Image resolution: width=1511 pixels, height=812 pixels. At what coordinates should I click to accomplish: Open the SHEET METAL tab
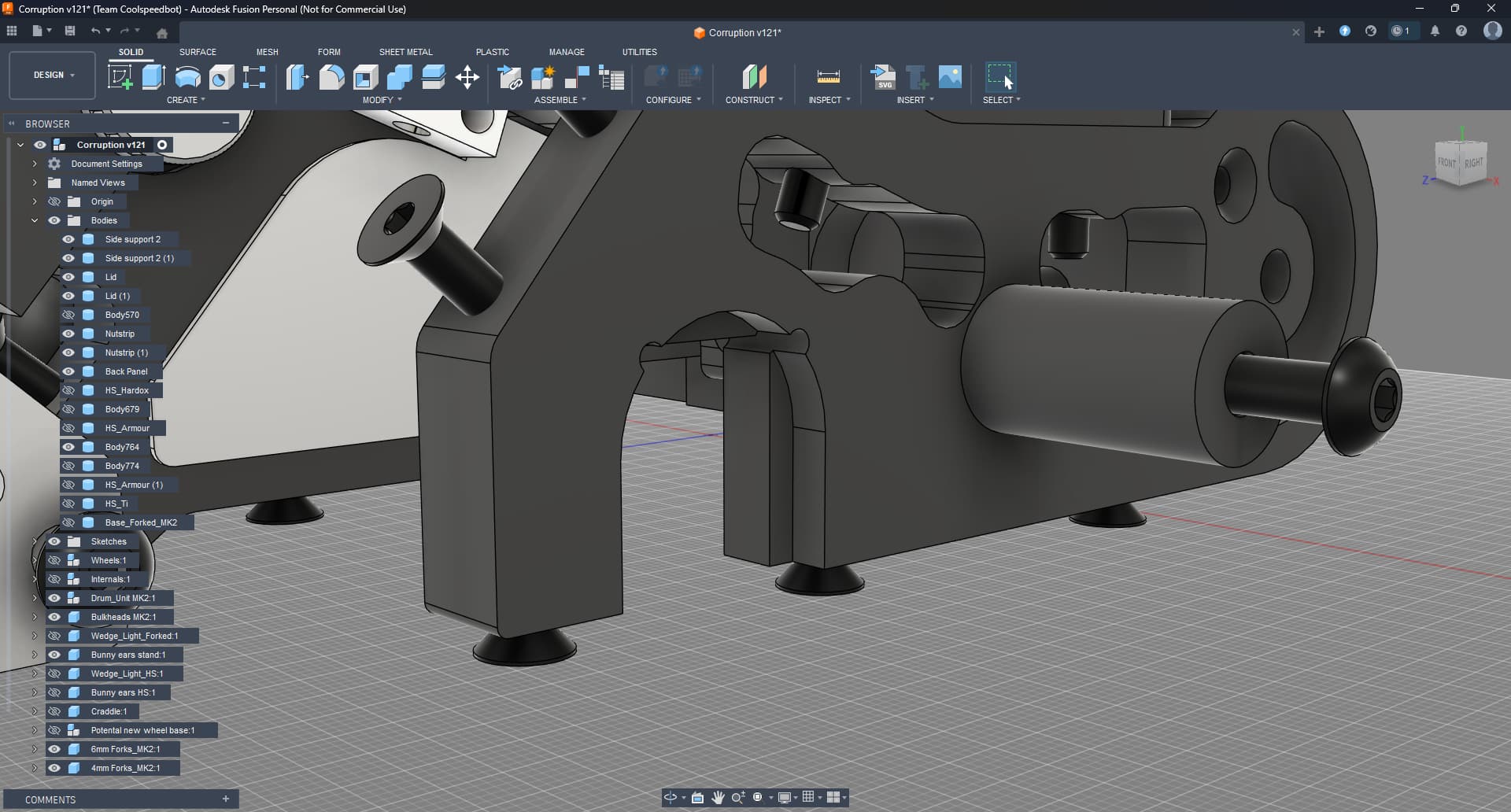tap(405, 52)
